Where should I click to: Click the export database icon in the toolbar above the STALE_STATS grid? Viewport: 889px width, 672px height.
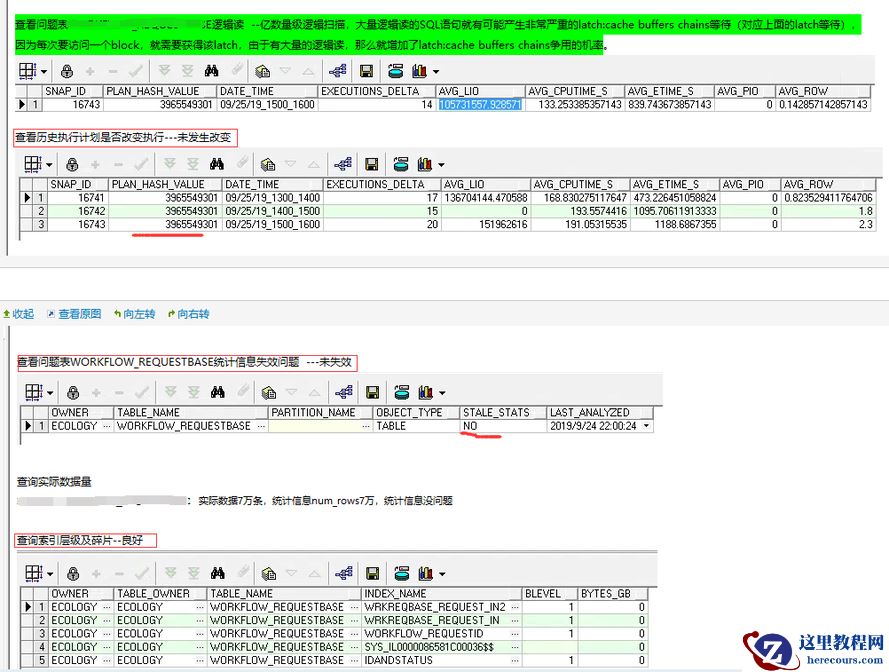[x=402, y=392]
